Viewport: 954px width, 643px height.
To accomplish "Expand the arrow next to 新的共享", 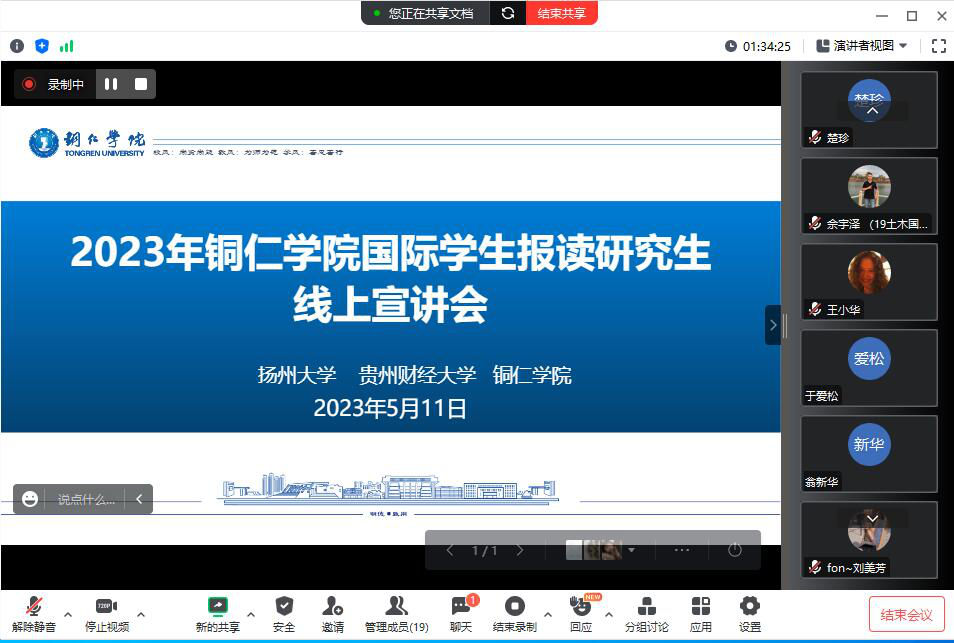I will (x=250, y=614).
